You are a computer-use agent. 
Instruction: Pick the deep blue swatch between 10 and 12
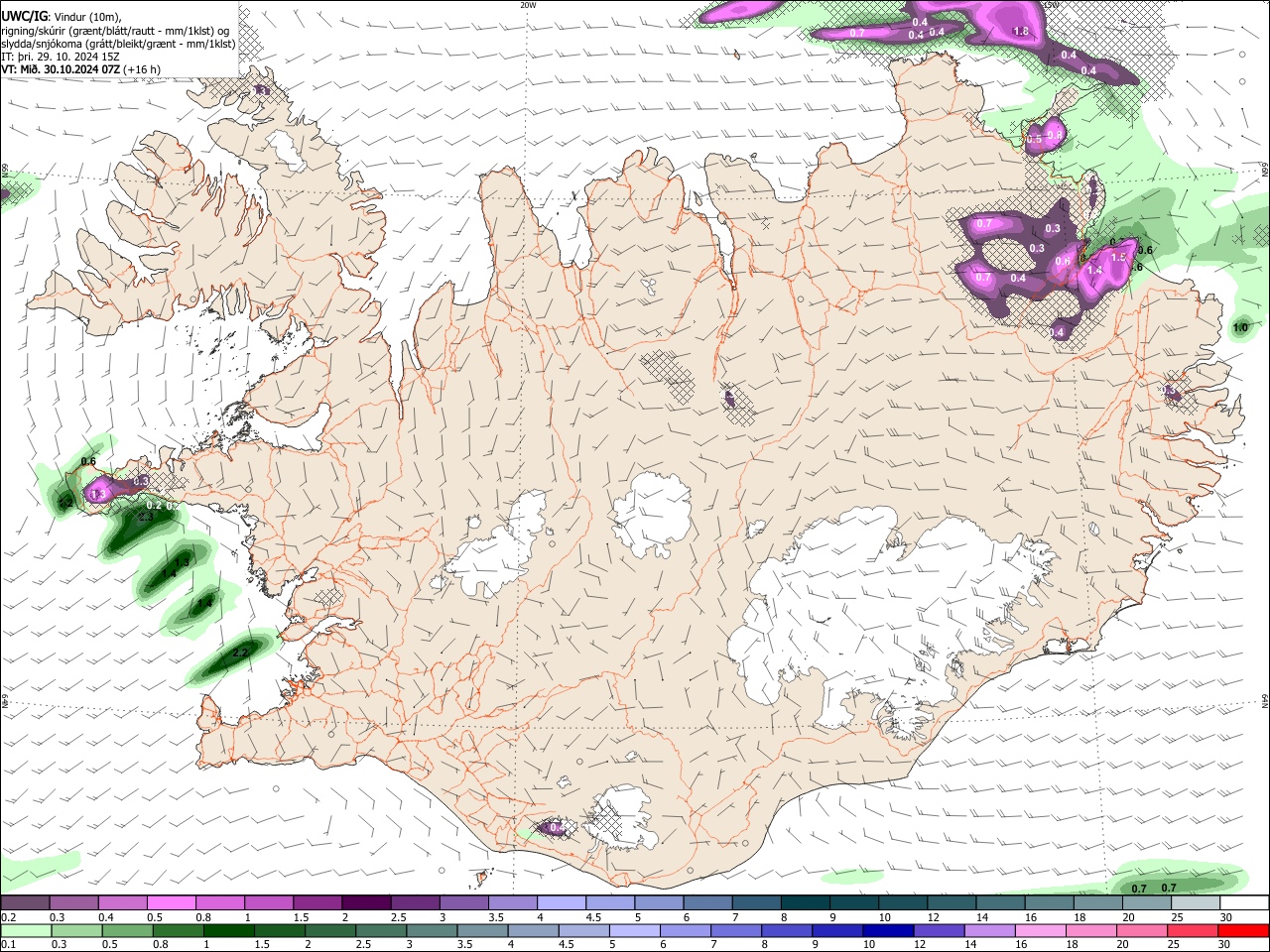coord(888,930)
